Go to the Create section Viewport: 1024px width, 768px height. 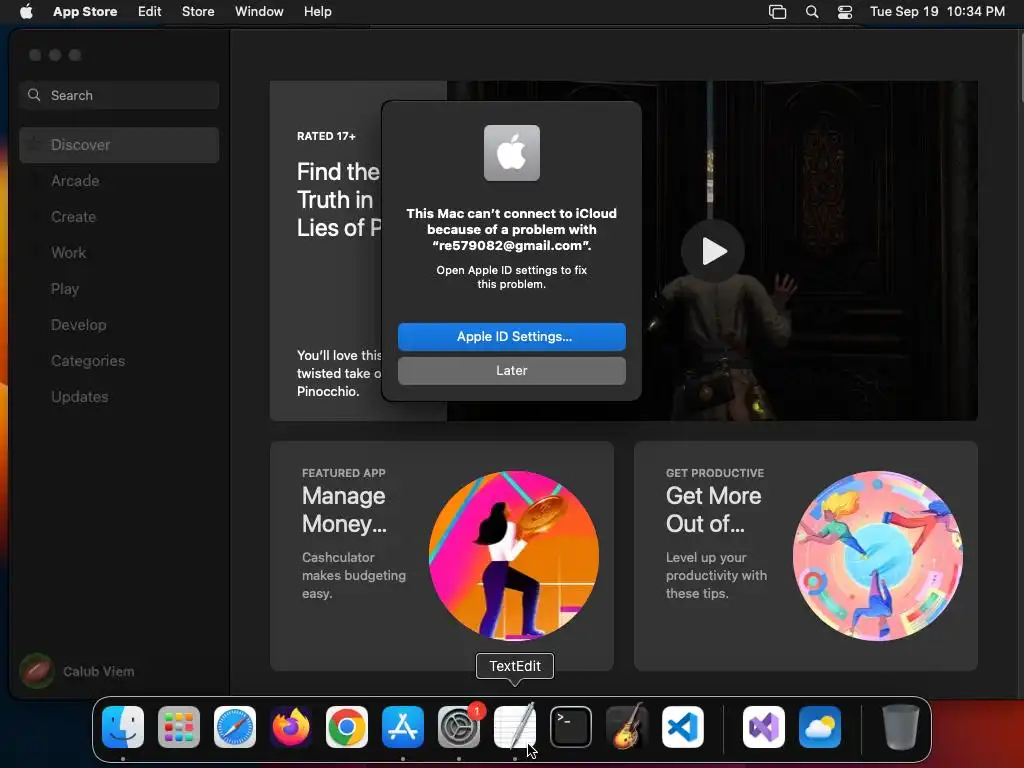119,217
